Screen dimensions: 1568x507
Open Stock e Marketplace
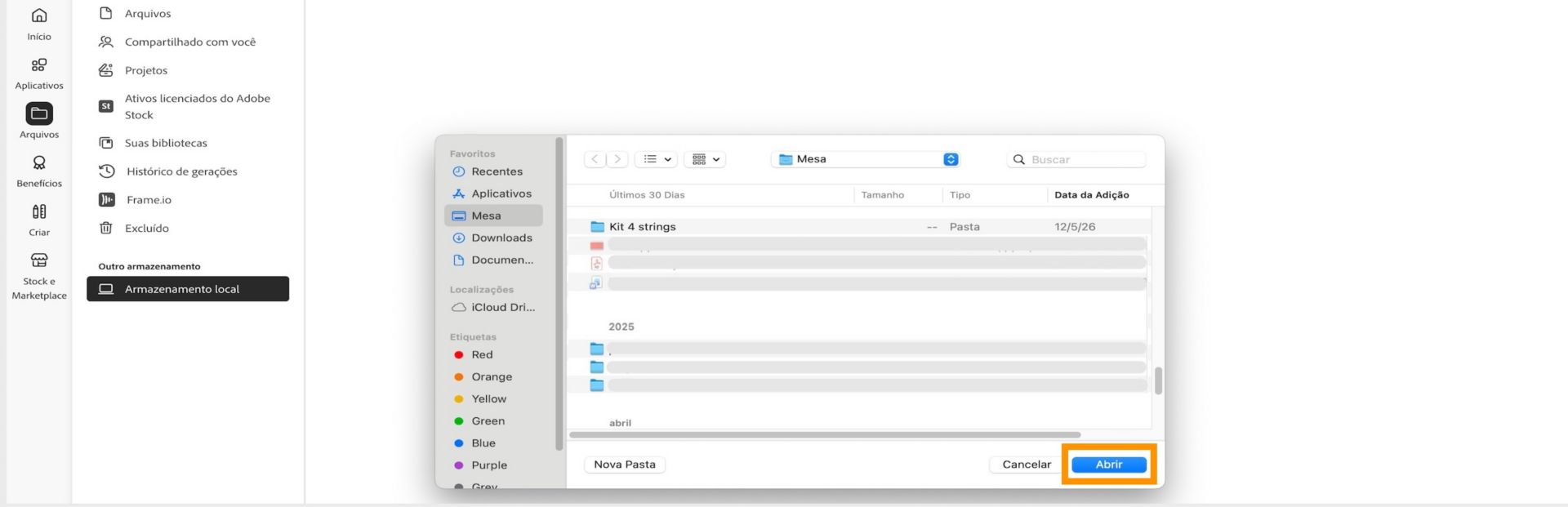38,276
